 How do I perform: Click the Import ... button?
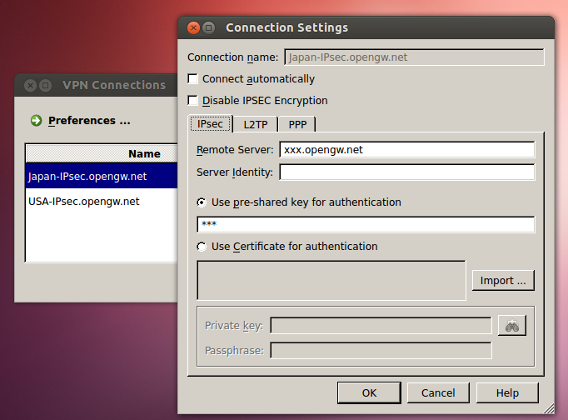tap(503, 280)
